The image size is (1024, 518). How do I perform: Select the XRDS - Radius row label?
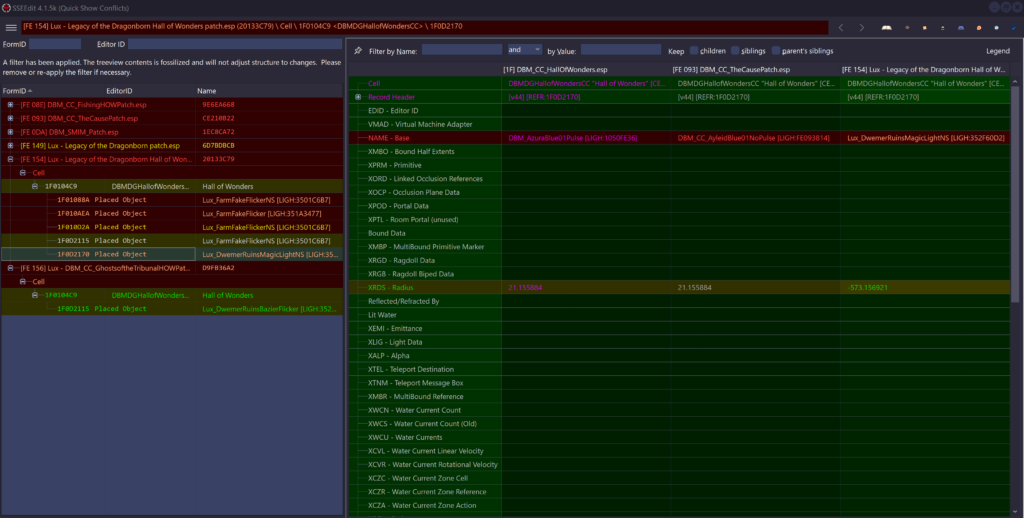391,287
